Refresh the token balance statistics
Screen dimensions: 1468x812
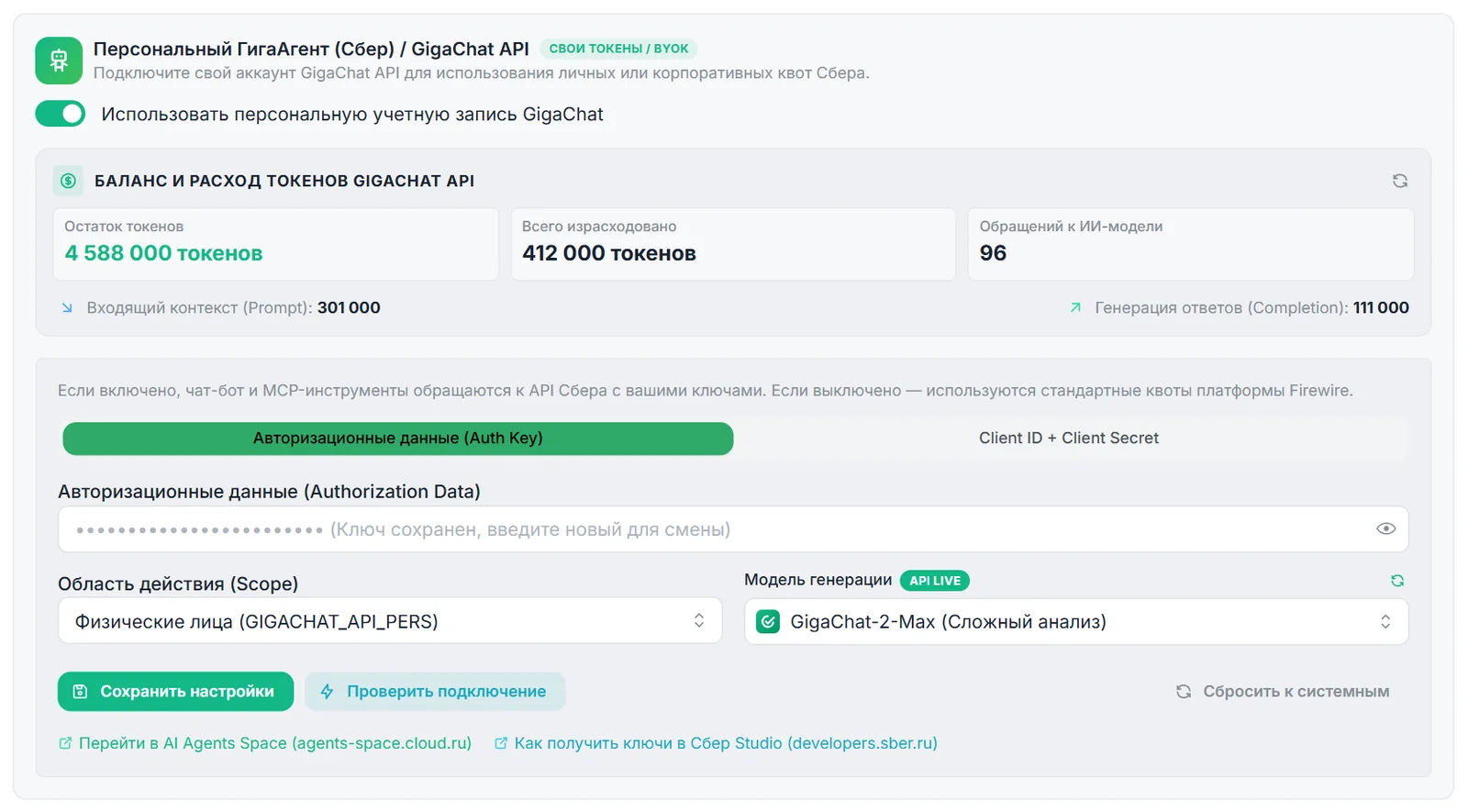coord(1399,181)
